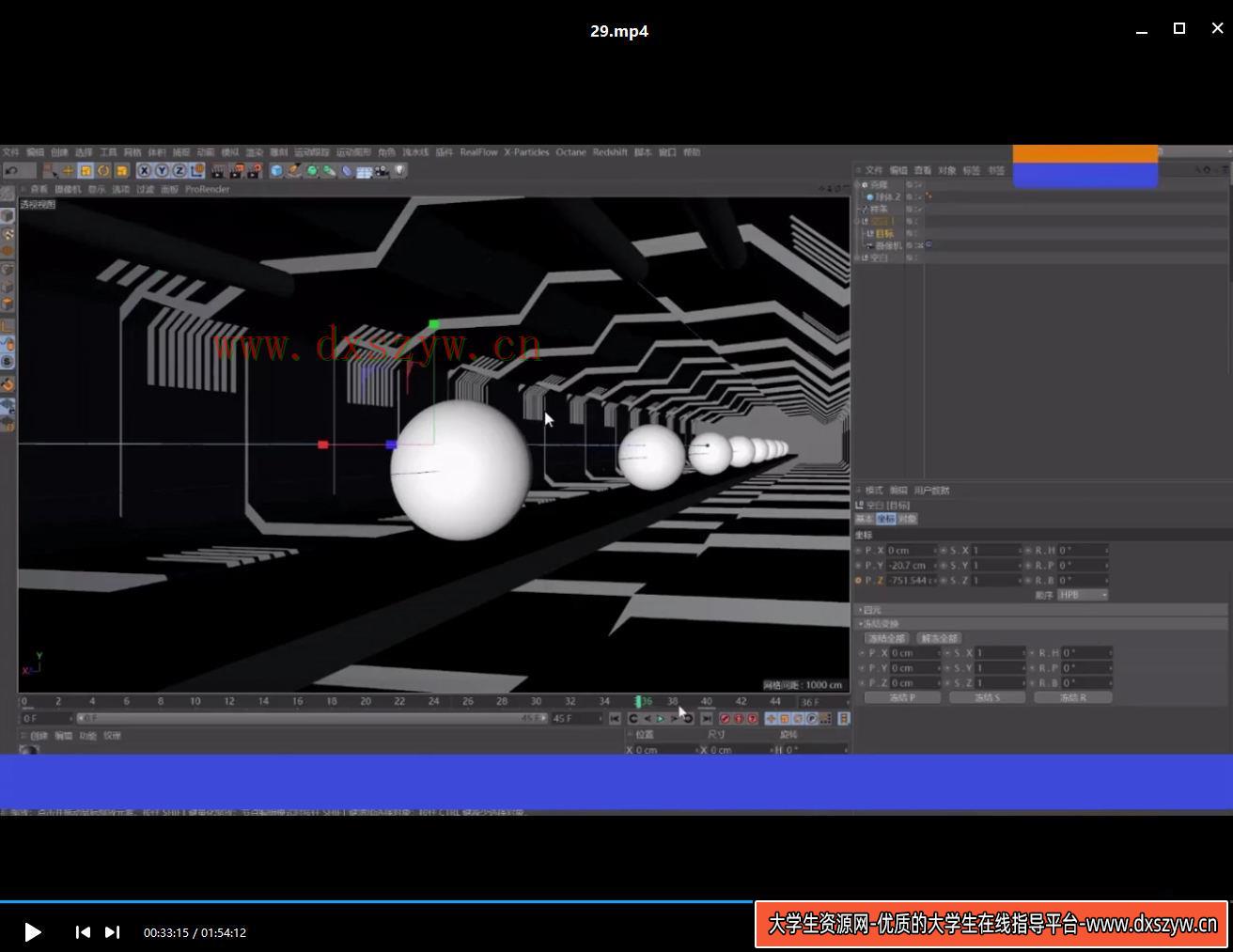
Task: Open the 文件 main menu
Action: 10,152
